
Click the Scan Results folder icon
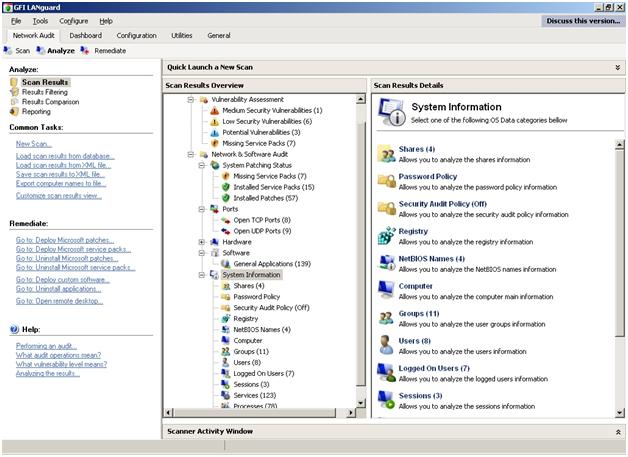(14, 82)
